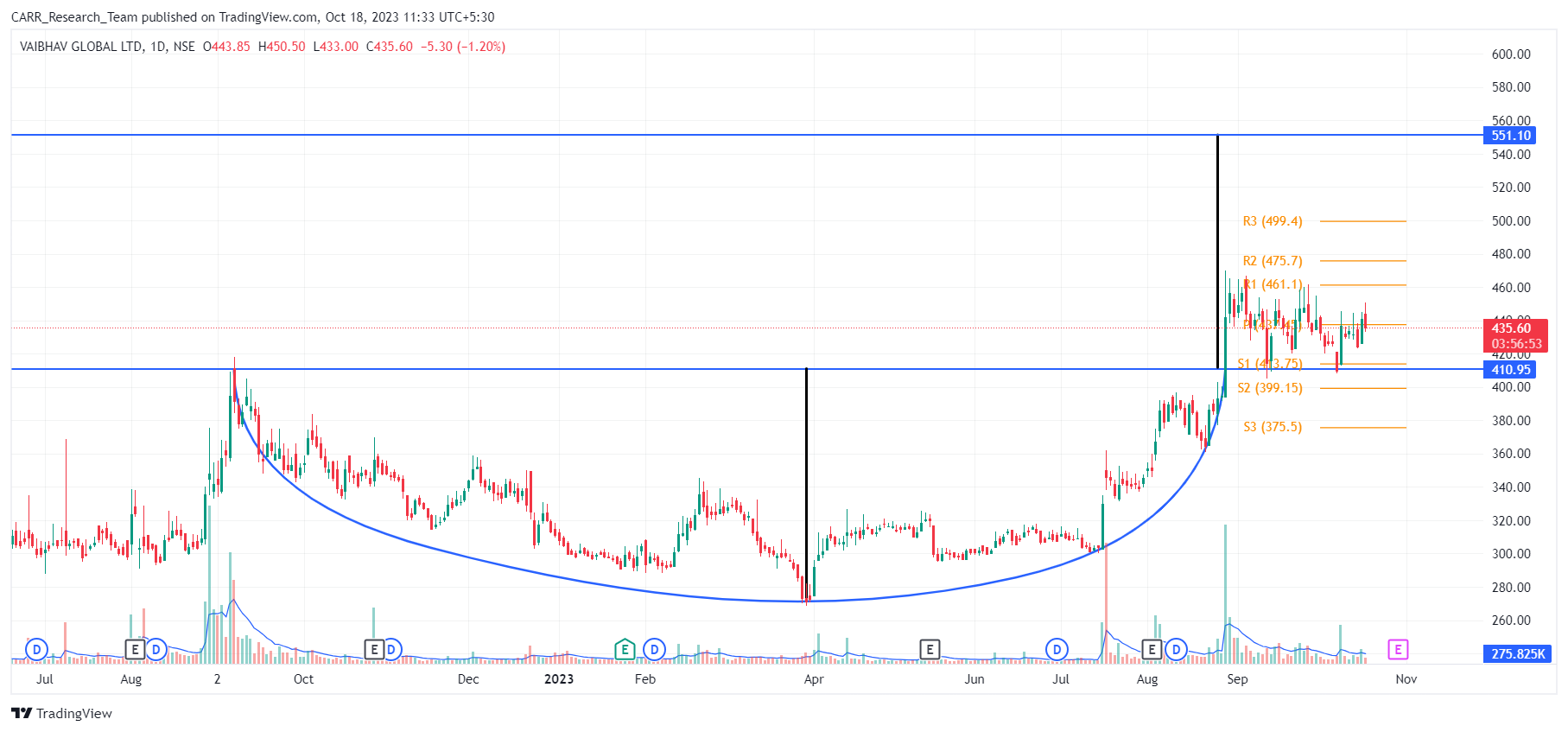
Task: Click the Apr label on time axis
Action: point(814,679)
